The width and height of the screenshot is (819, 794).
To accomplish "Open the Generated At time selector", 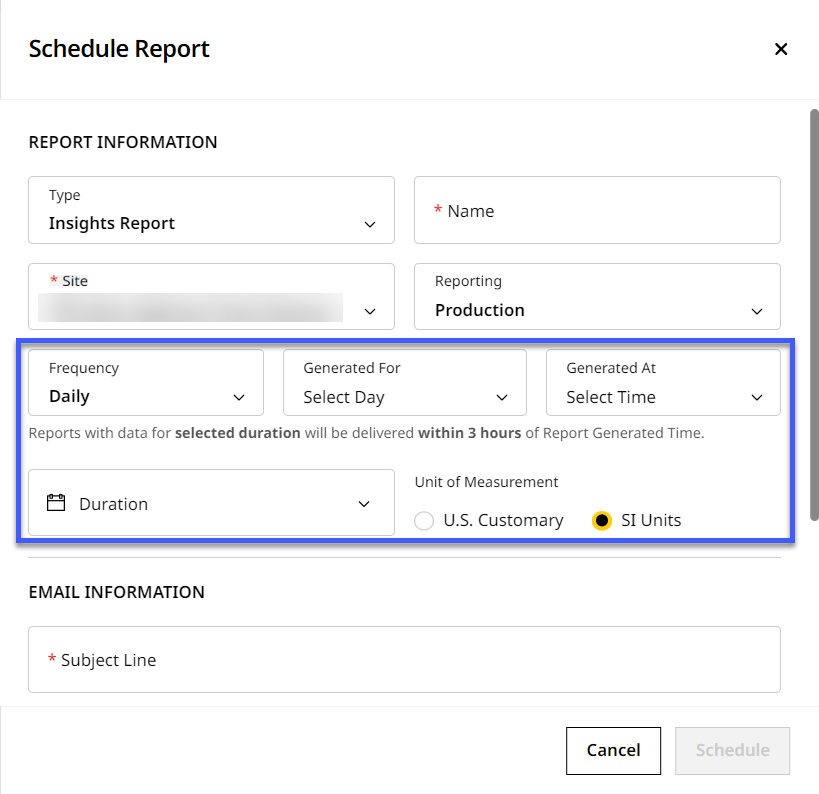I will coord(662,382).
